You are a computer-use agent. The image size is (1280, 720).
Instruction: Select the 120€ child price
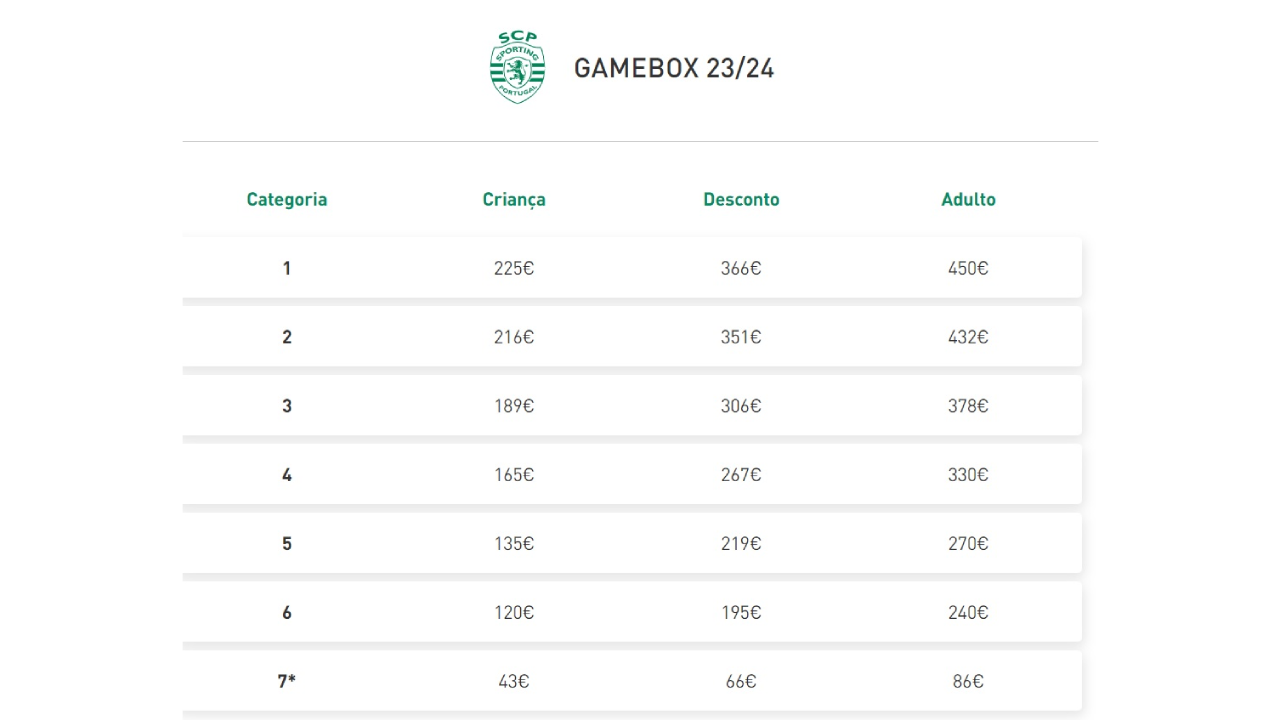(x=514, y=613)
